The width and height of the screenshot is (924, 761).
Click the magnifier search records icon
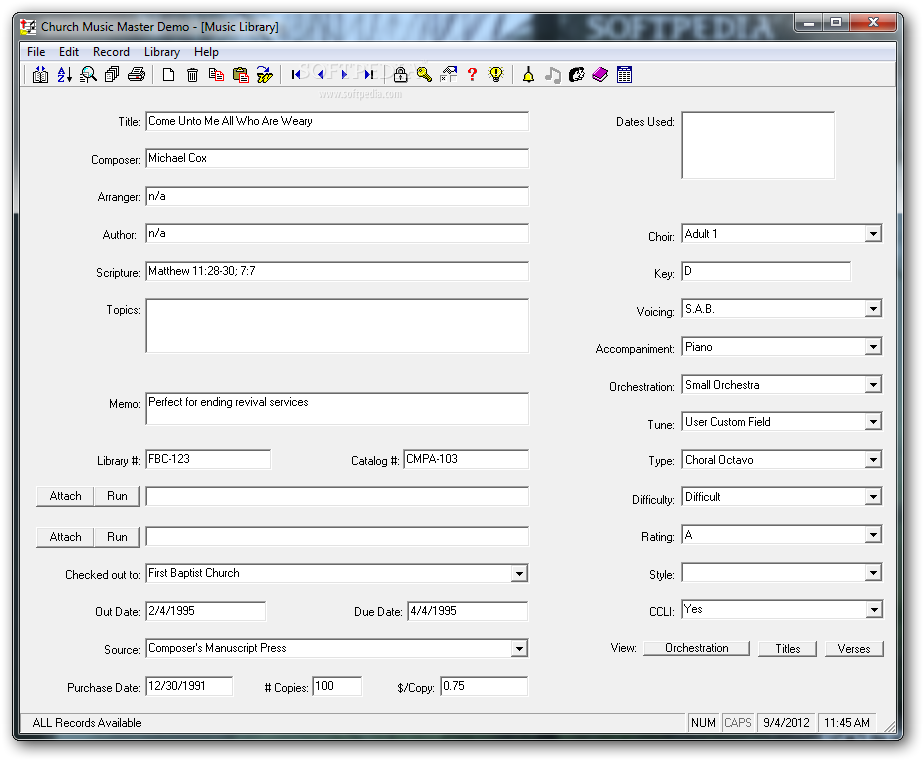[88, 75]
